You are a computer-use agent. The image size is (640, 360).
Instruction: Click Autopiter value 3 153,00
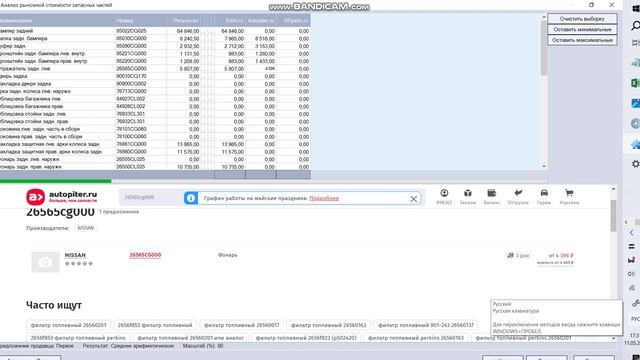coord(265,46)
